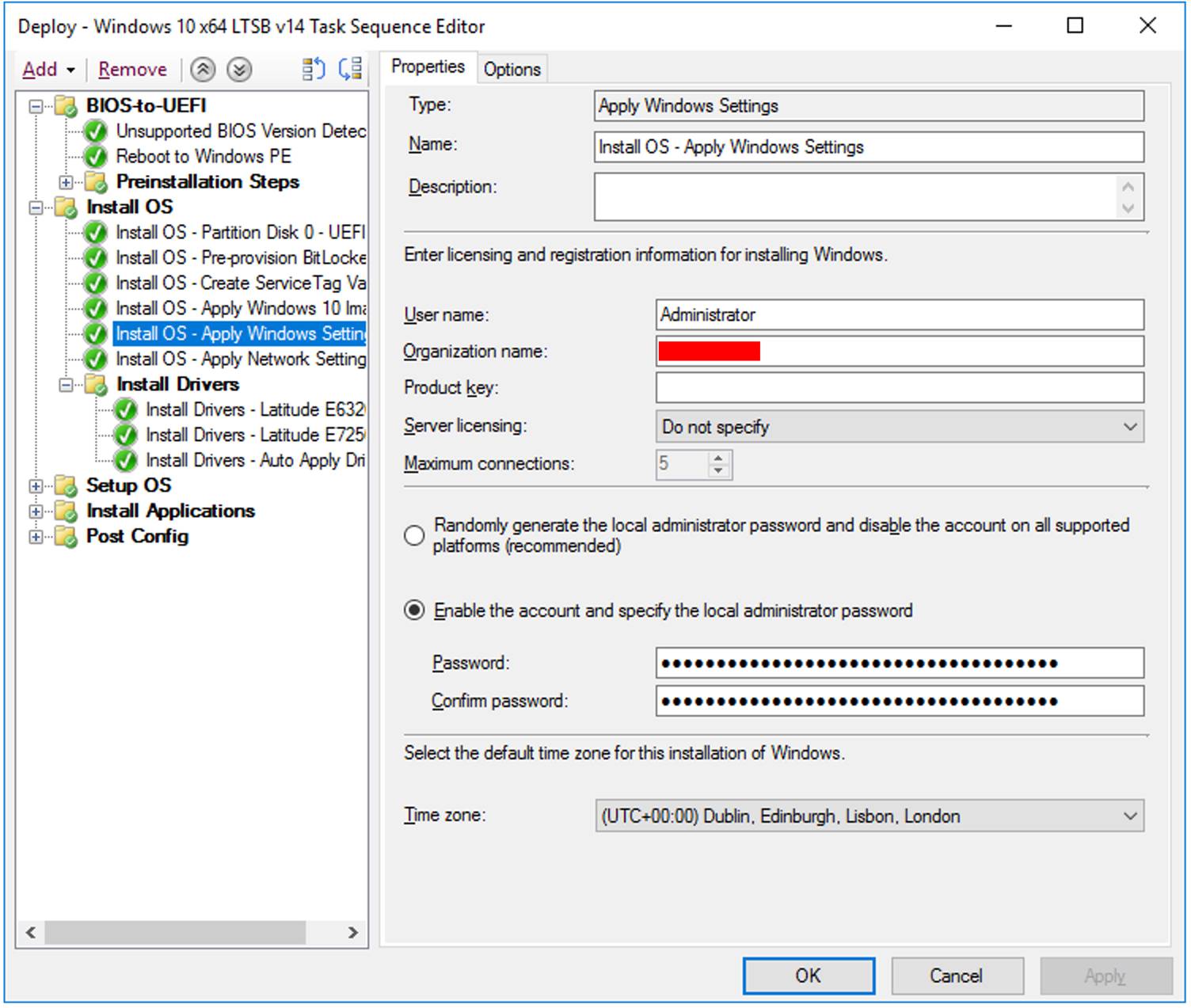Collapse the Install Drivers group
Screen dimensions: 1191x1008
[67, 384]
